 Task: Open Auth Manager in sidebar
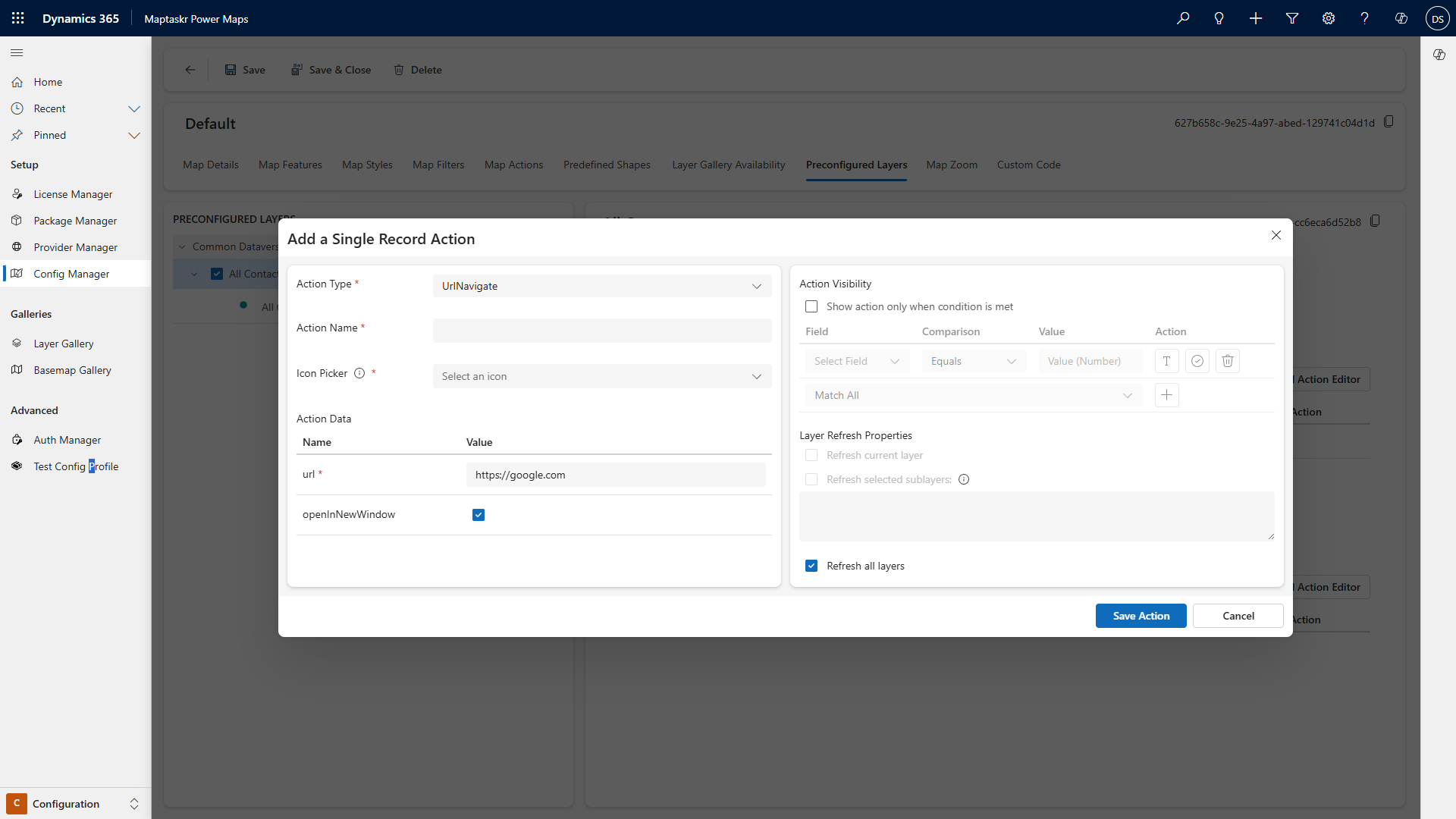coord(67,440)
